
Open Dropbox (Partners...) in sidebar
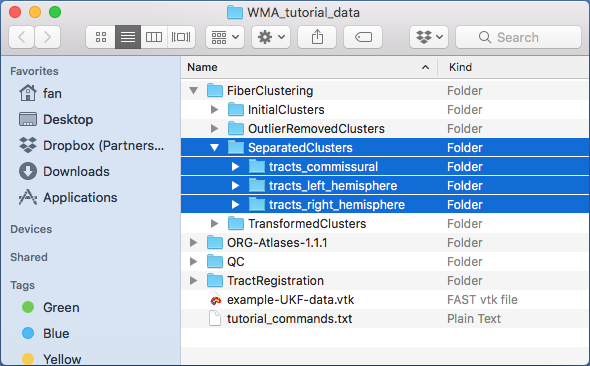point(92,145)
